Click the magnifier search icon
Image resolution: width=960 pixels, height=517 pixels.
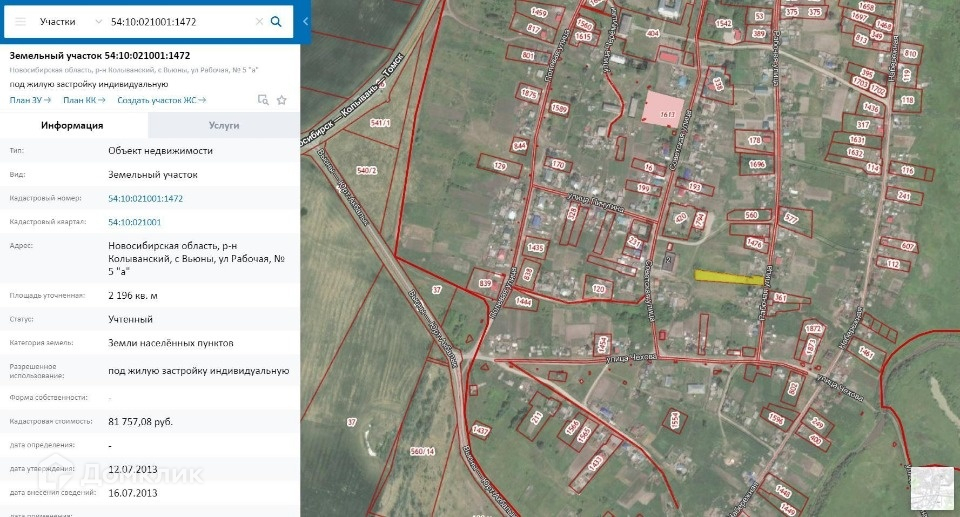pos(276,21)
